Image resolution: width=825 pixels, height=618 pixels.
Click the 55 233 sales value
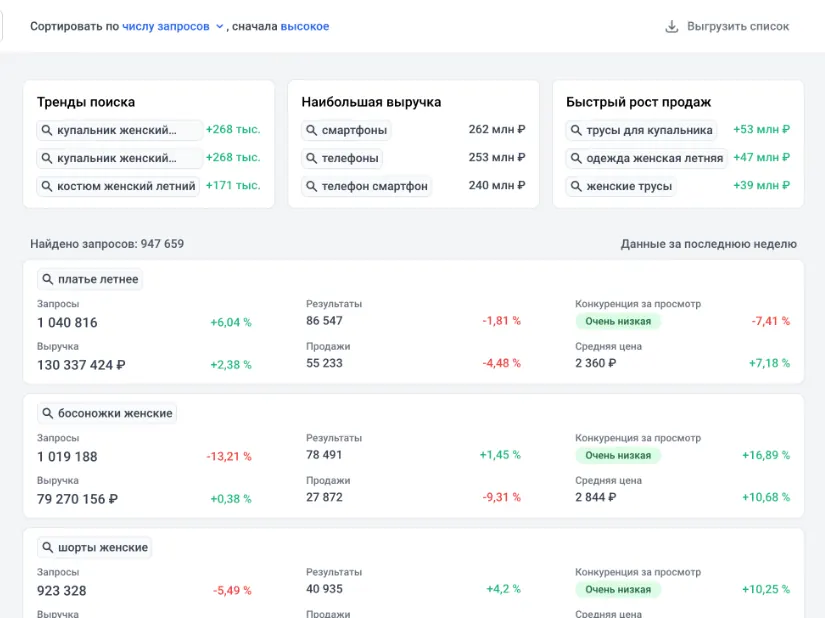pyautogui.click(x=324, y=363)
